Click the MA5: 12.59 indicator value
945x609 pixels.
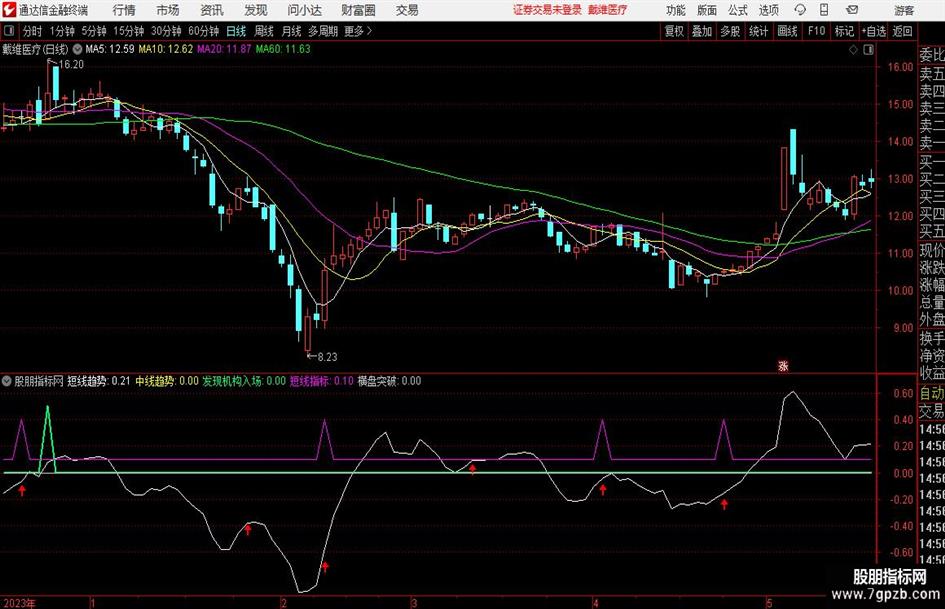click(x=110, y=49)
